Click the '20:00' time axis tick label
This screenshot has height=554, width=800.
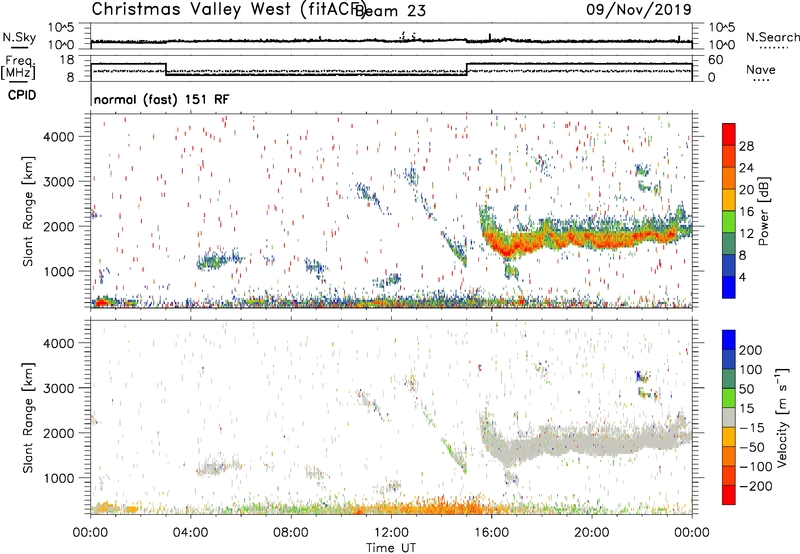(x=592, y=533)
